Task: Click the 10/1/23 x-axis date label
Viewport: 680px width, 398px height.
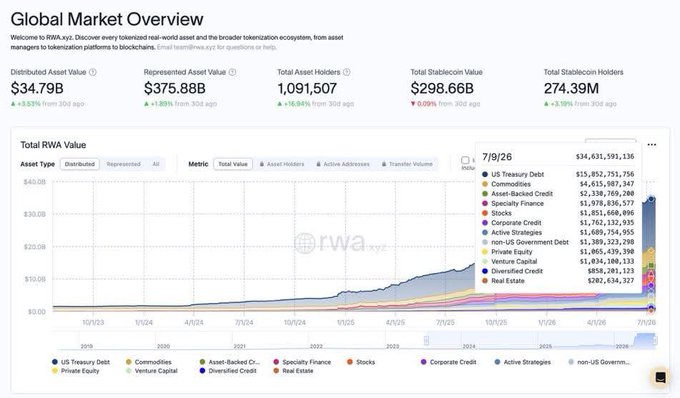Action: [x=93, y=323]
